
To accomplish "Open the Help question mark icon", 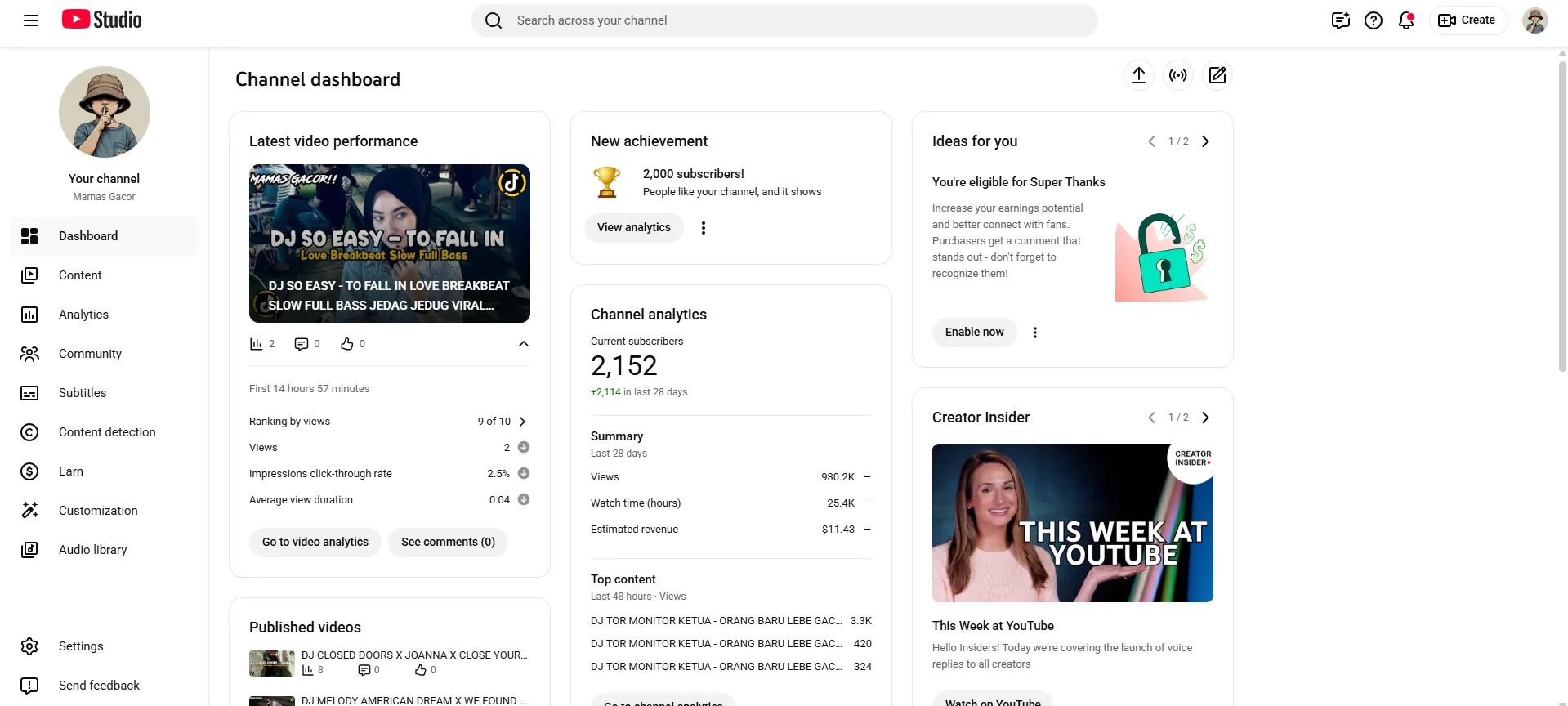I will pyautogui.click(x=1374, y=20).
